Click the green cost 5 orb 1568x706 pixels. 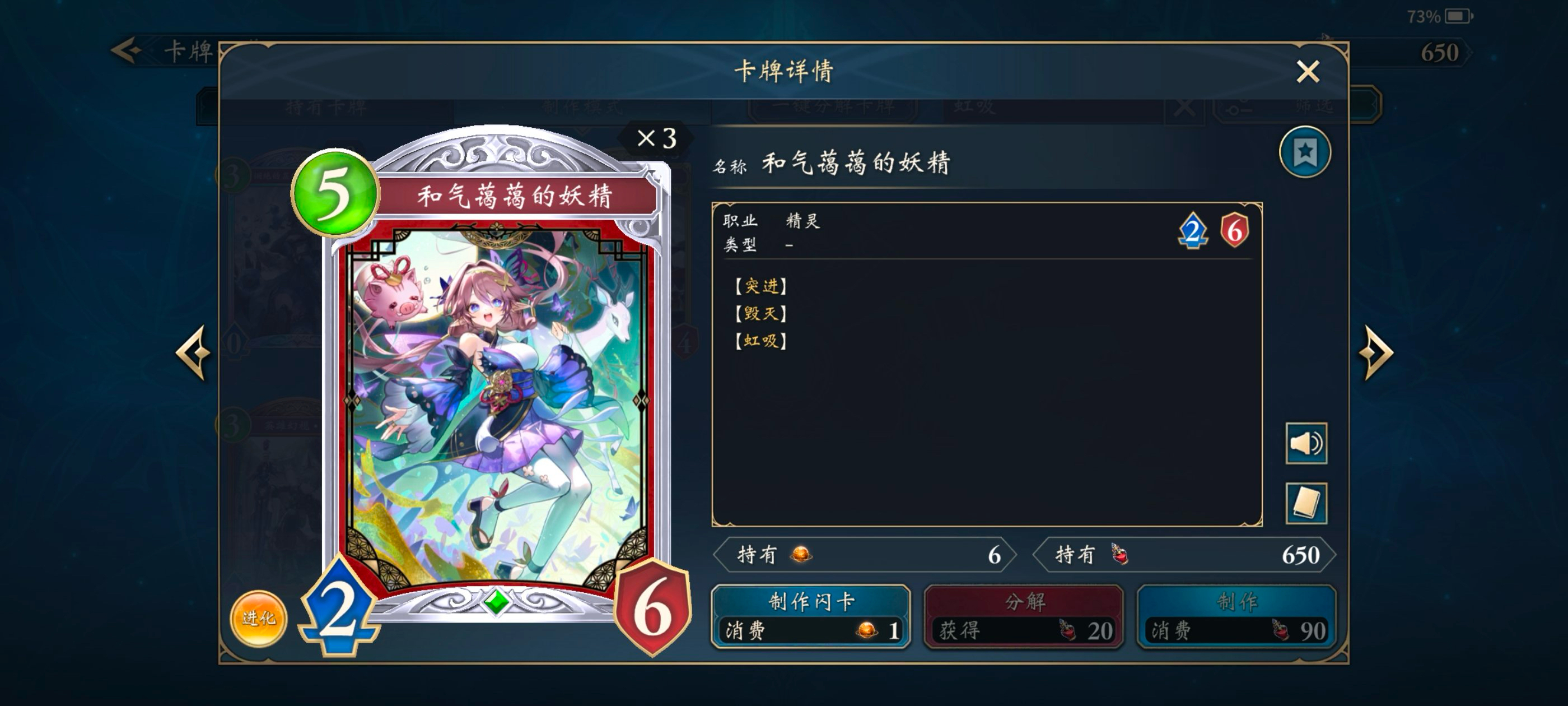(x=335, y=193)
